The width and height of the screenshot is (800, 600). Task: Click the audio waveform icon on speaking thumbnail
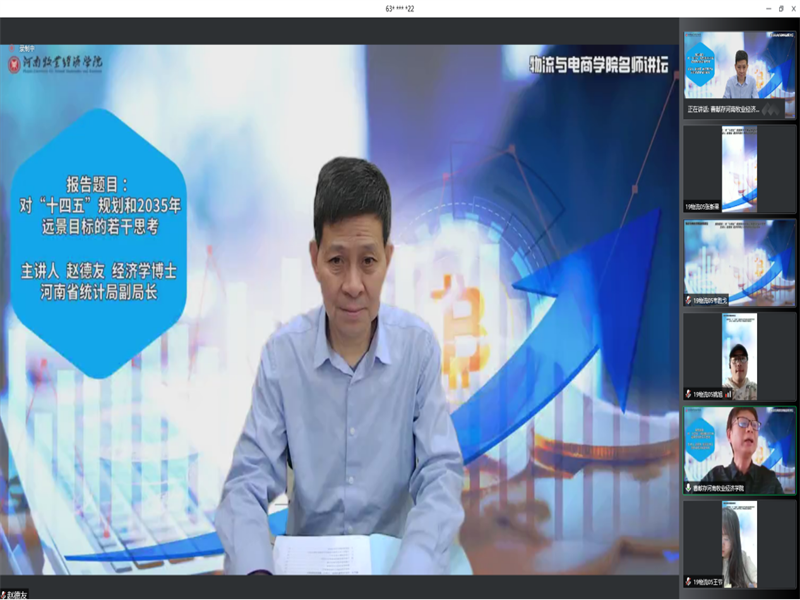click(770, 108)
